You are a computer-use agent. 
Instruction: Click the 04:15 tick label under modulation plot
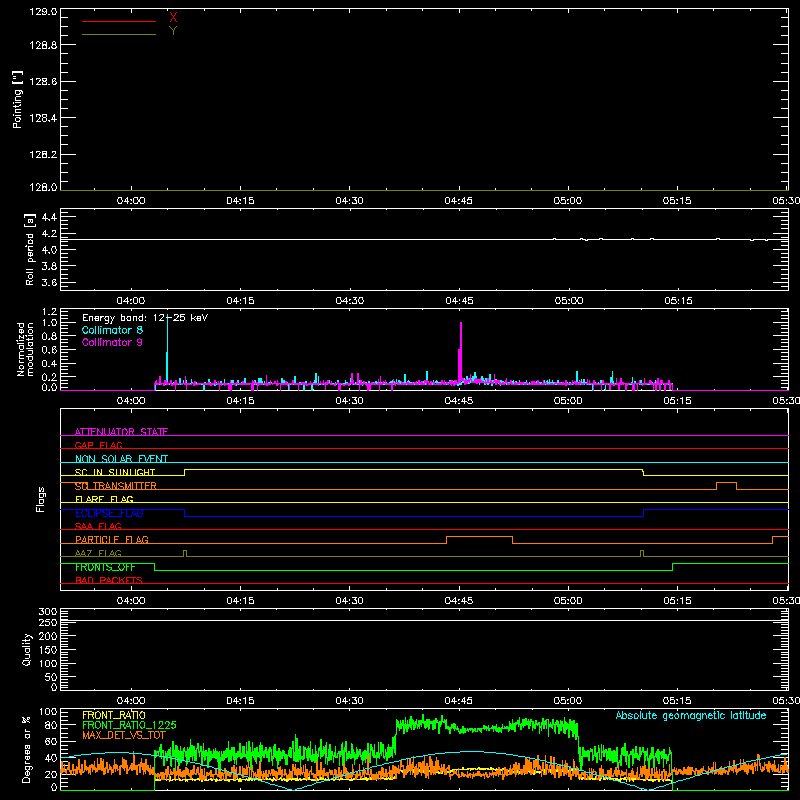tap(240, 401)
